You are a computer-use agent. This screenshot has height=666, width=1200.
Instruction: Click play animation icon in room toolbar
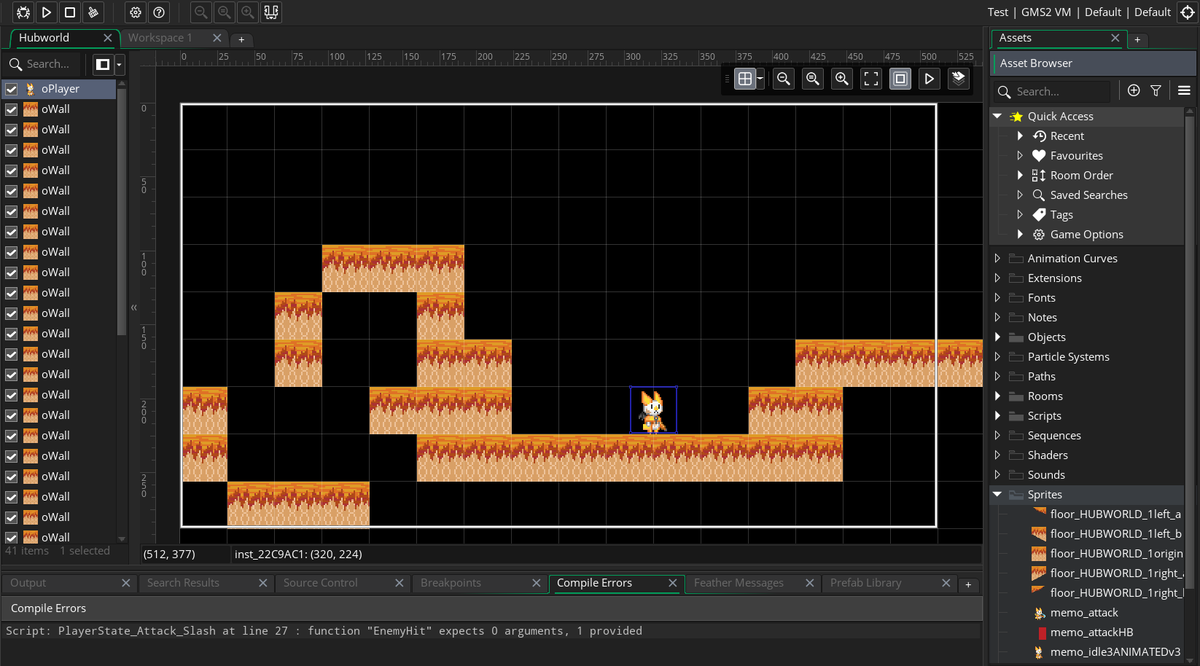tap(930, 78)
